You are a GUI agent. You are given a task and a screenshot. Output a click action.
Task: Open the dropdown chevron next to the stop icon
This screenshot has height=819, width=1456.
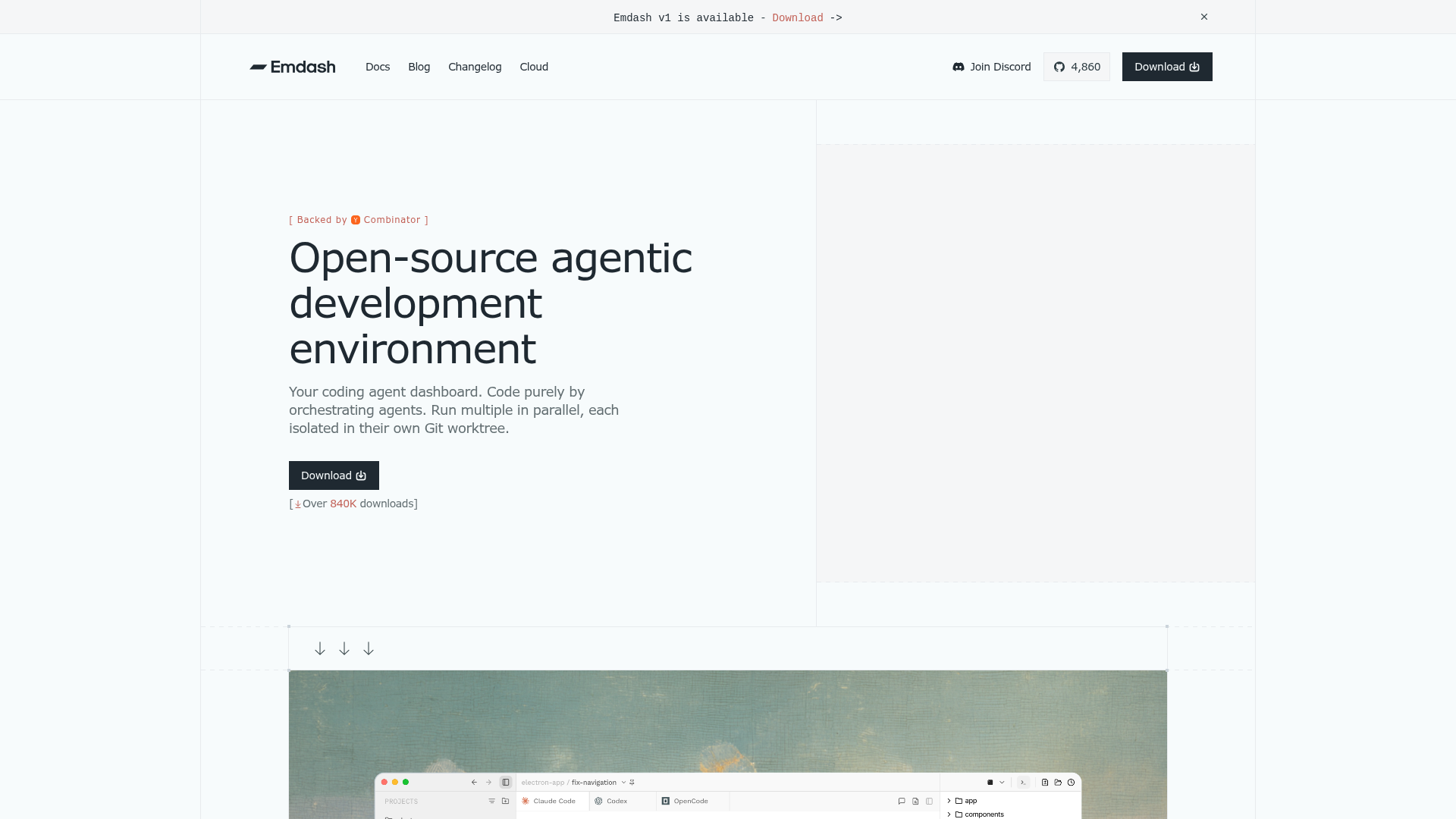tap(1002, 782)
